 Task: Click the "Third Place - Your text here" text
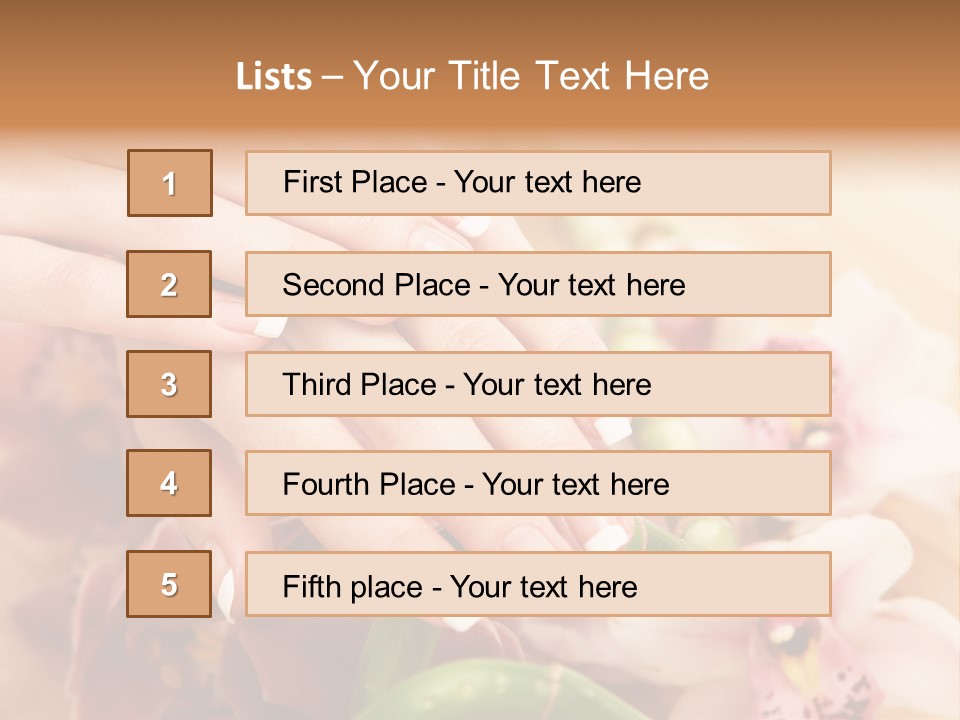point(467,385)
